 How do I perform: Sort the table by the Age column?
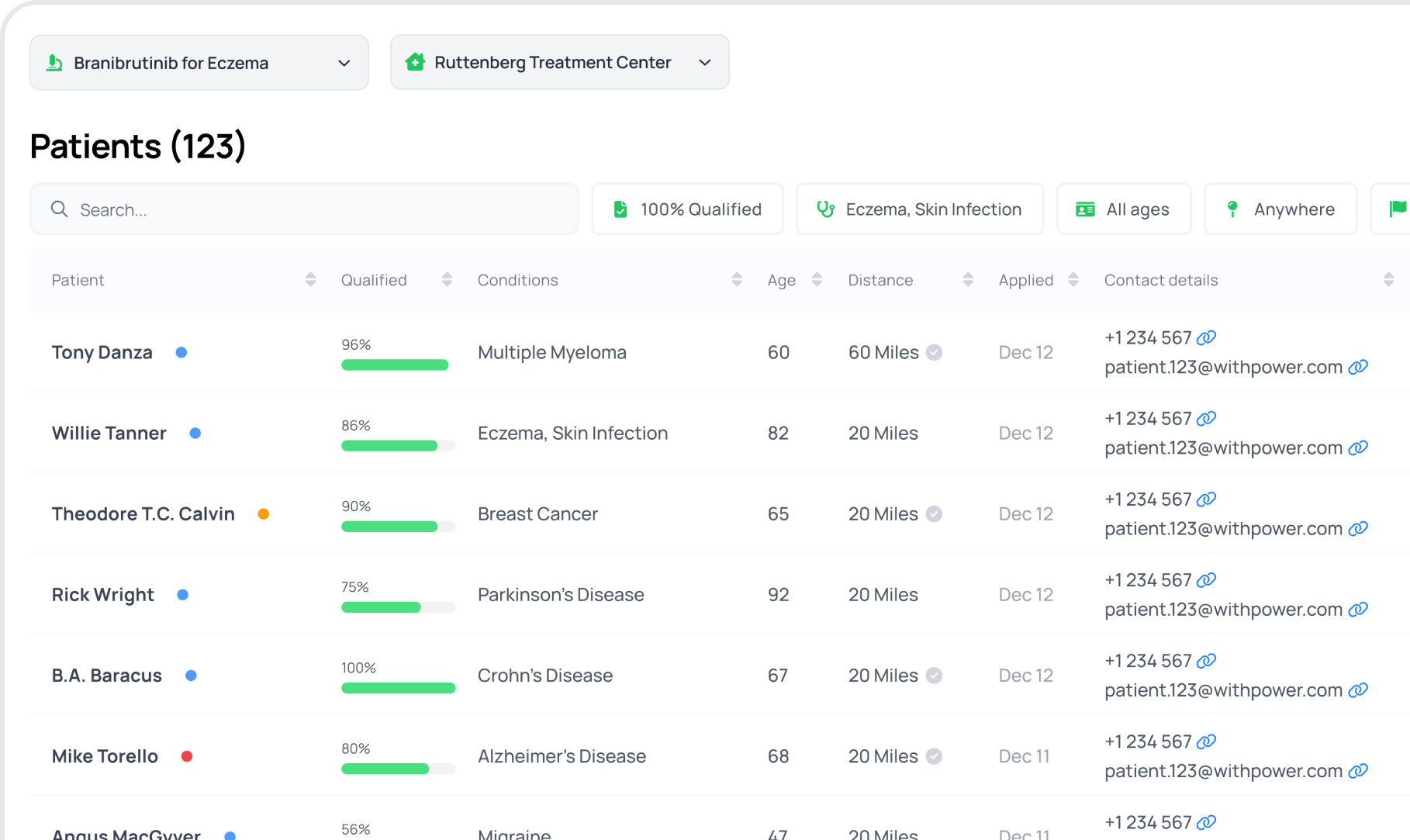(x=817, y=279)
